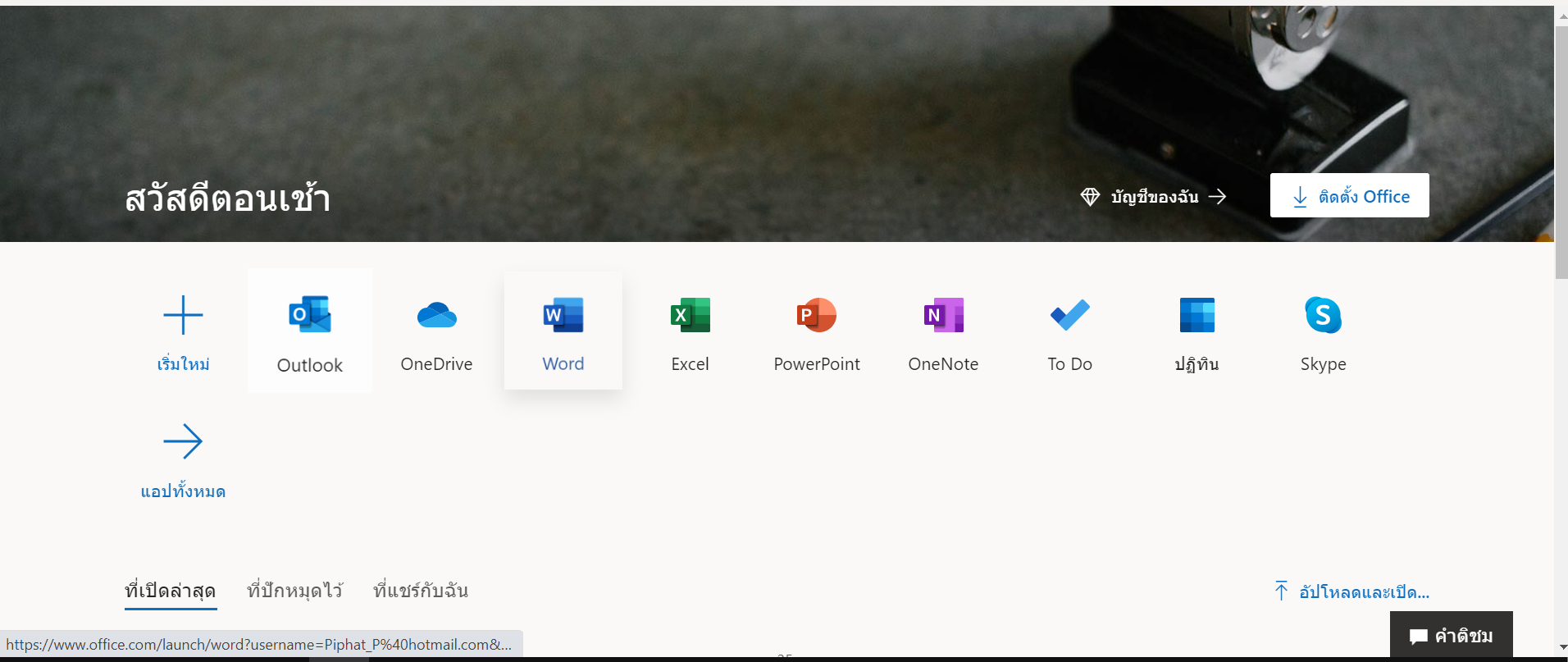Screen dimensions: 1568x662
Task: Open OneNote notebook app
Action: click(943, 331)
